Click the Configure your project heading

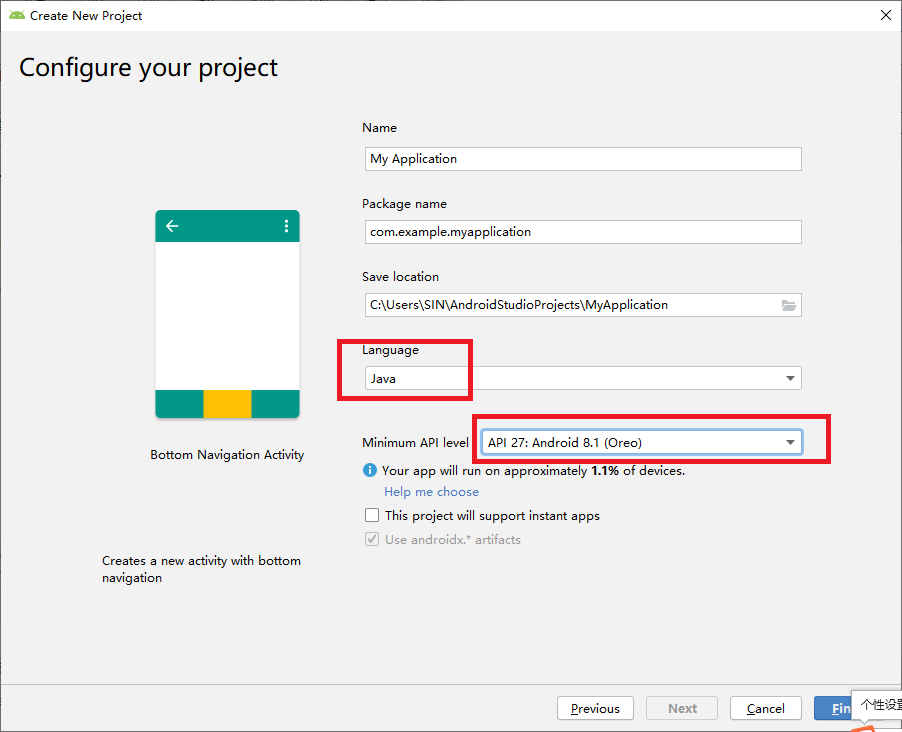pos(148,68)
